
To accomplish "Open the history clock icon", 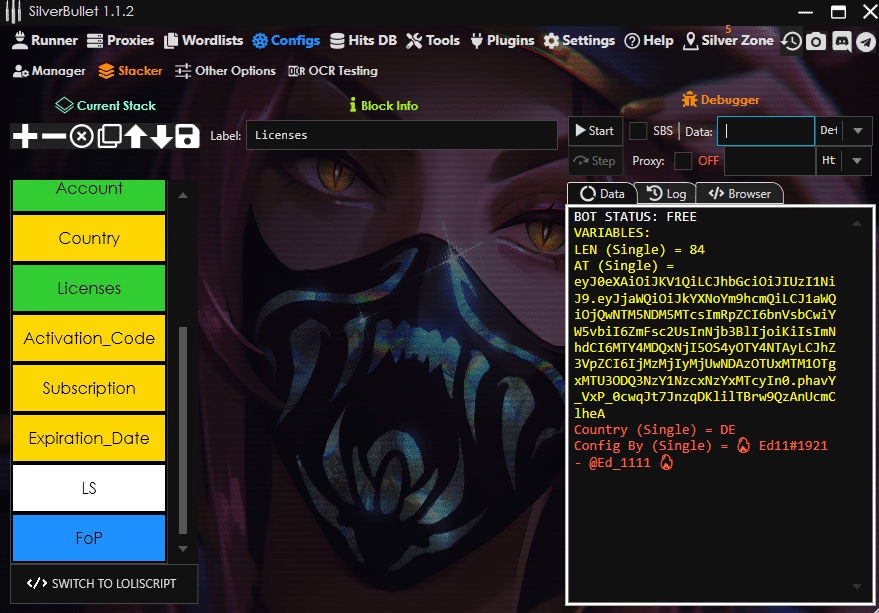I will point(792,41).
